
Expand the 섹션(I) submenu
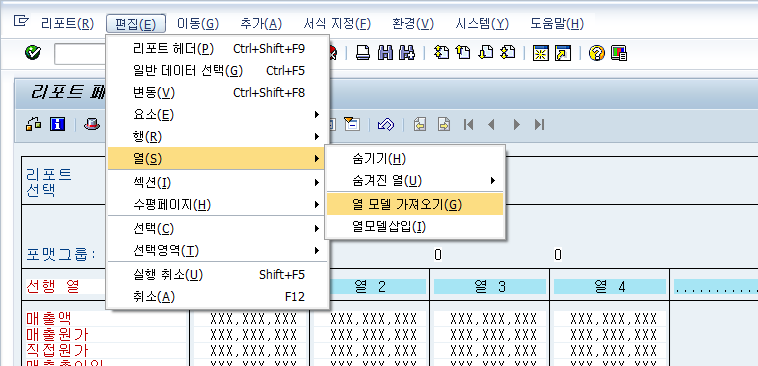pyautogui.click(x=218, y=183)
